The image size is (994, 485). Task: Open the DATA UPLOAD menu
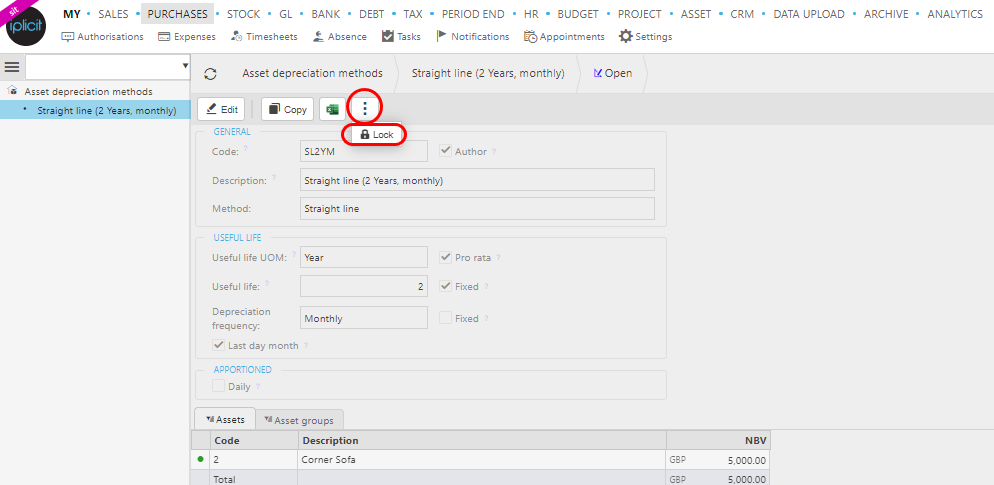pyautogui.click(x=809, y=14)
